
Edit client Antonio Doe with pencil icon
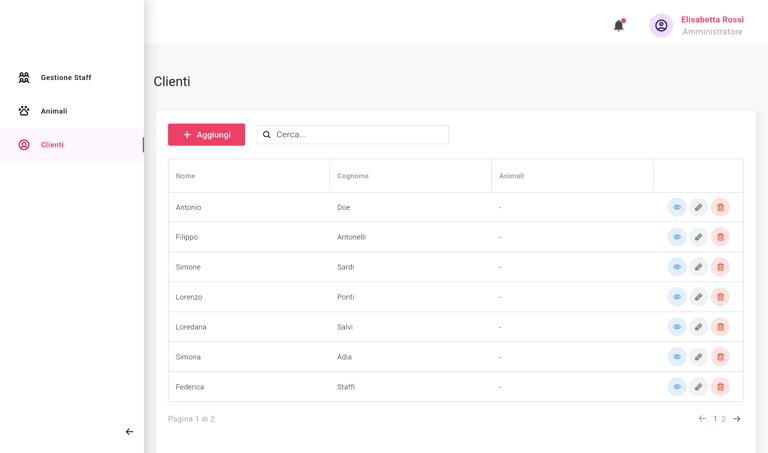[x=699, y=207]
